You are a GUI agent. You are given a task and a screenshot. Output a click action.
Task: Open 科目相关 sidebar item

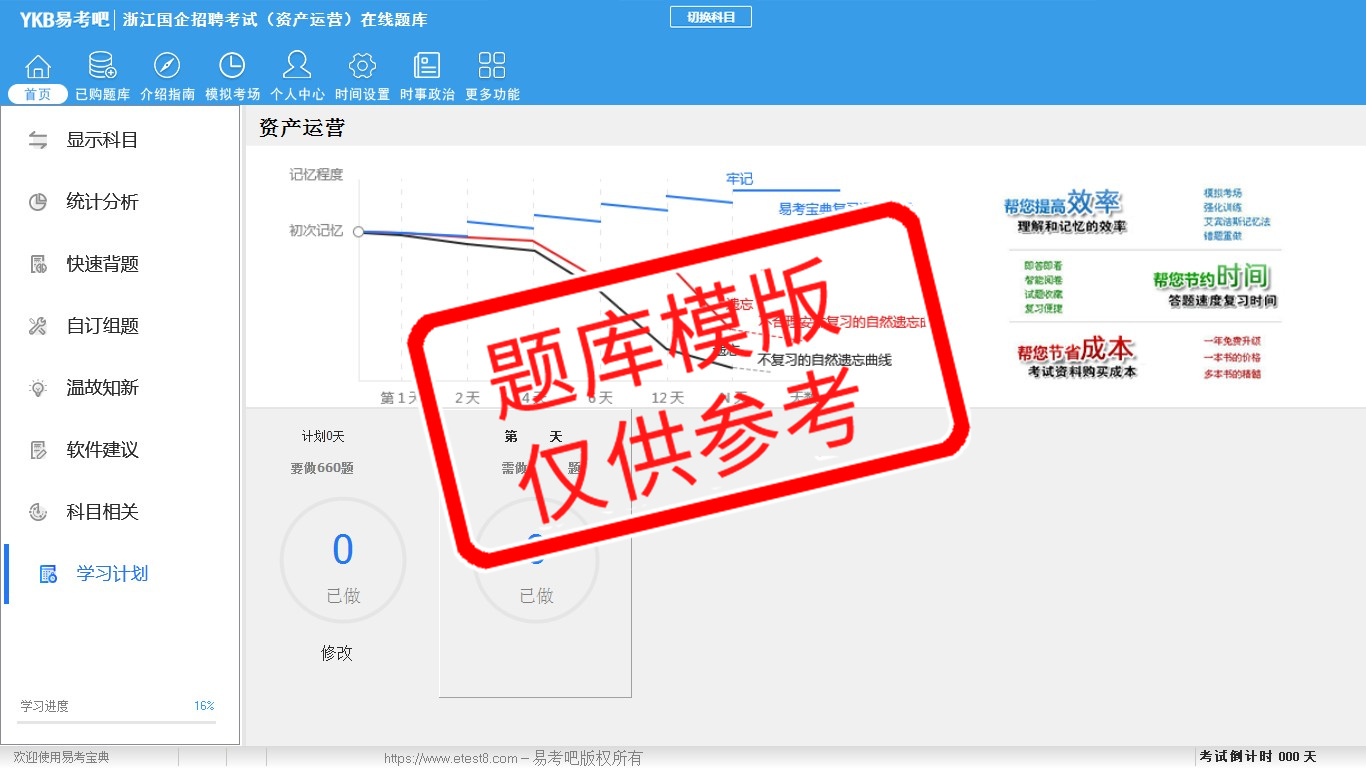tap(101, 512)
